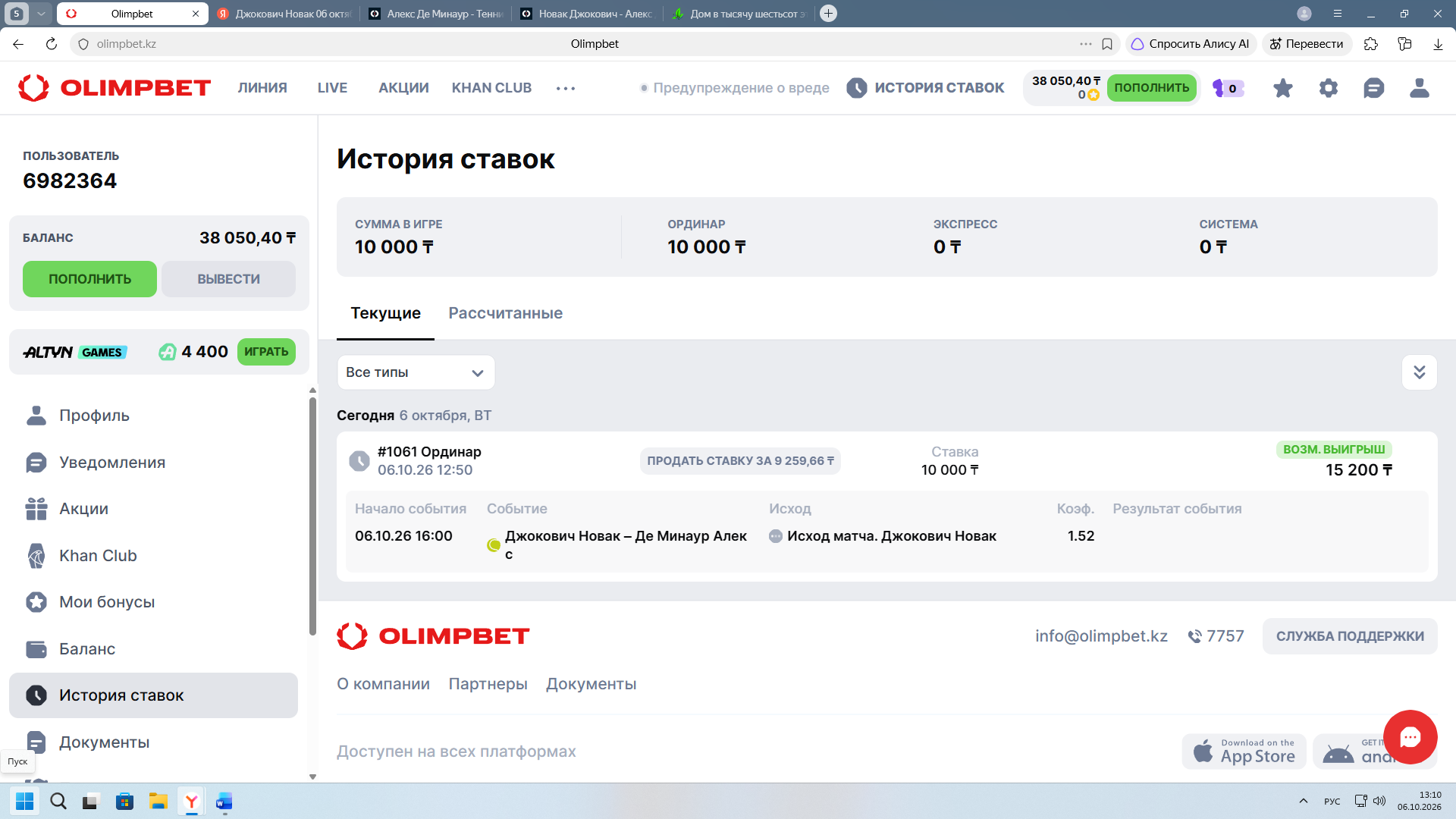The image size is (1456, 819).
Task: Reload the page with refresh icon
Action: 52,44
